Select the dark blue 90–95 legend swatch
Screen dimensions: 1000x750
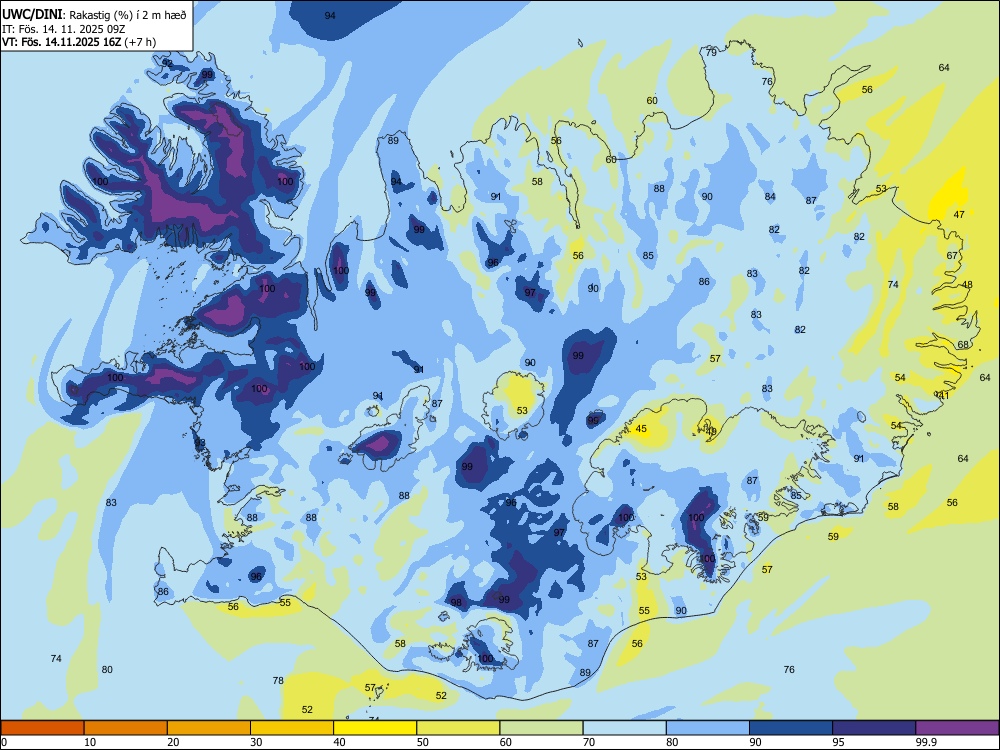(x=791, y=728)
